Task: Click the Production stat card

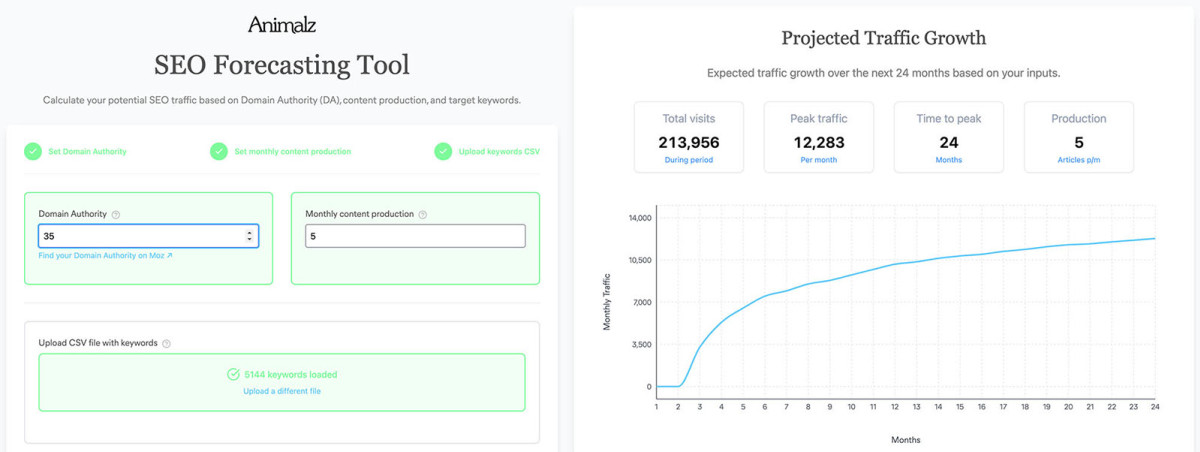Action: coord(1078,136)
